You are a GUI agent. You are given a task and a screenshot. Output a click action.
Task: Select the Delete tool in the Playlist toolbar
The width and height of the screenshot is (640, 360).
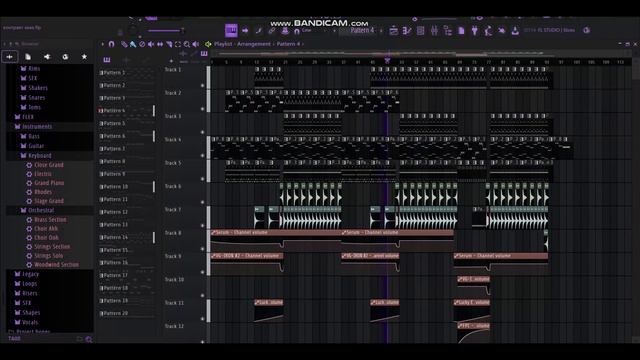(142, 44)
